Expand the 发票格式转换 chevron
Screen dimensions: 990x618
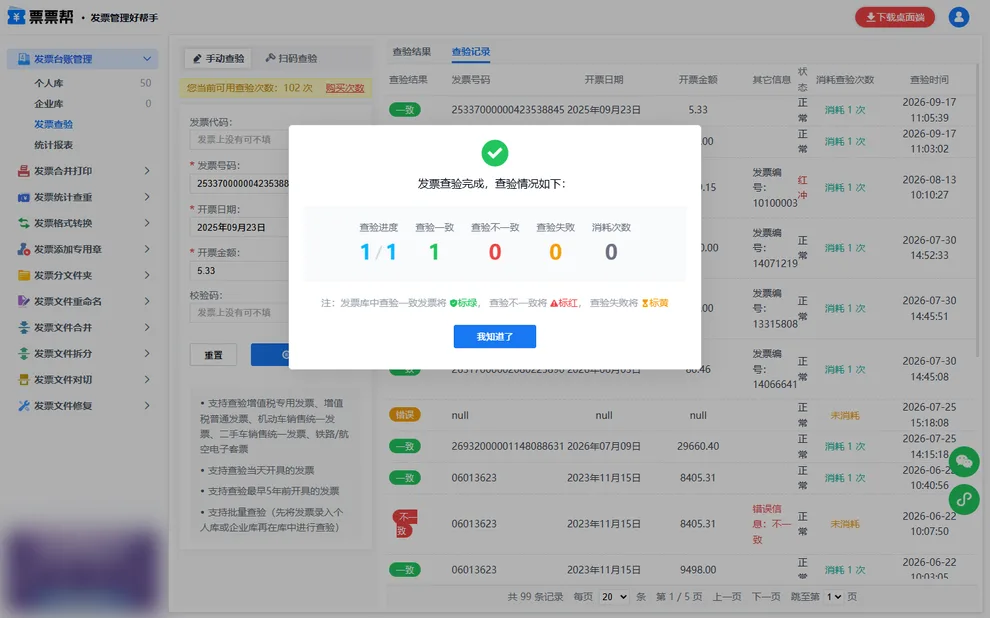[146, 223]
